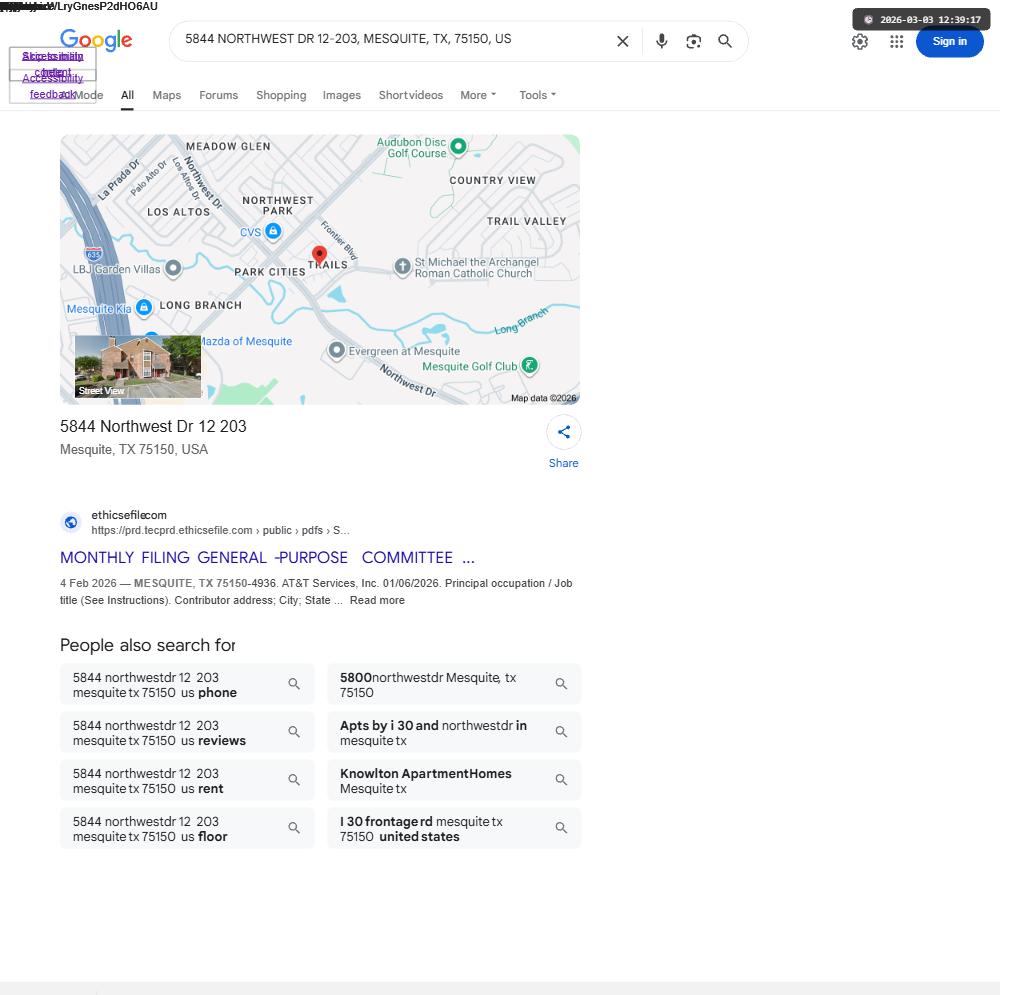The width and height of the screenshot is (1012, 995).
Task: Click the timestamp overlay 2026-03-03 12:39:17
Action: pos(921,19)
